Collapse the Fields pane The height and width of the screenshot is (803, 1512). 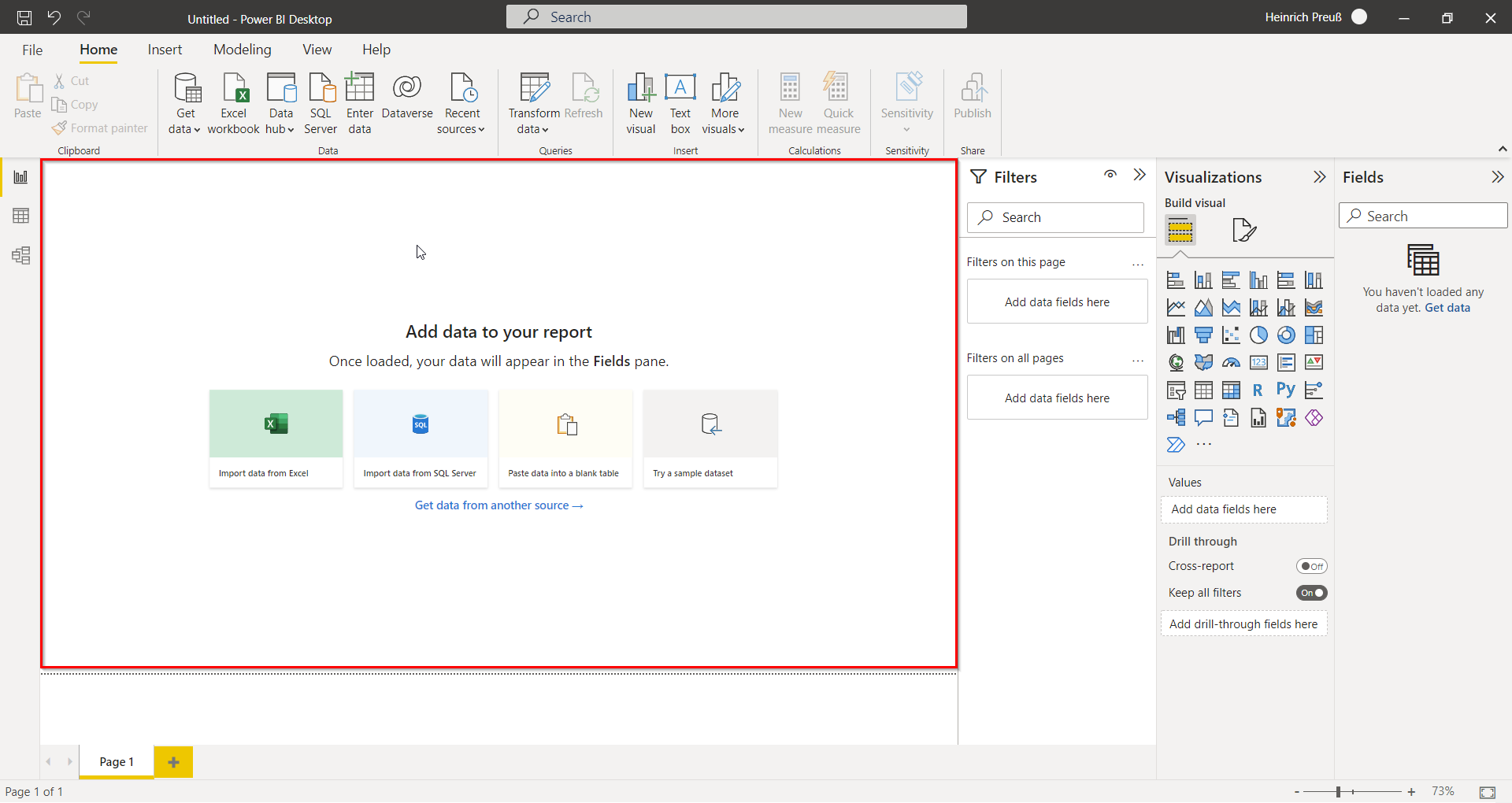coord(1497,177)
